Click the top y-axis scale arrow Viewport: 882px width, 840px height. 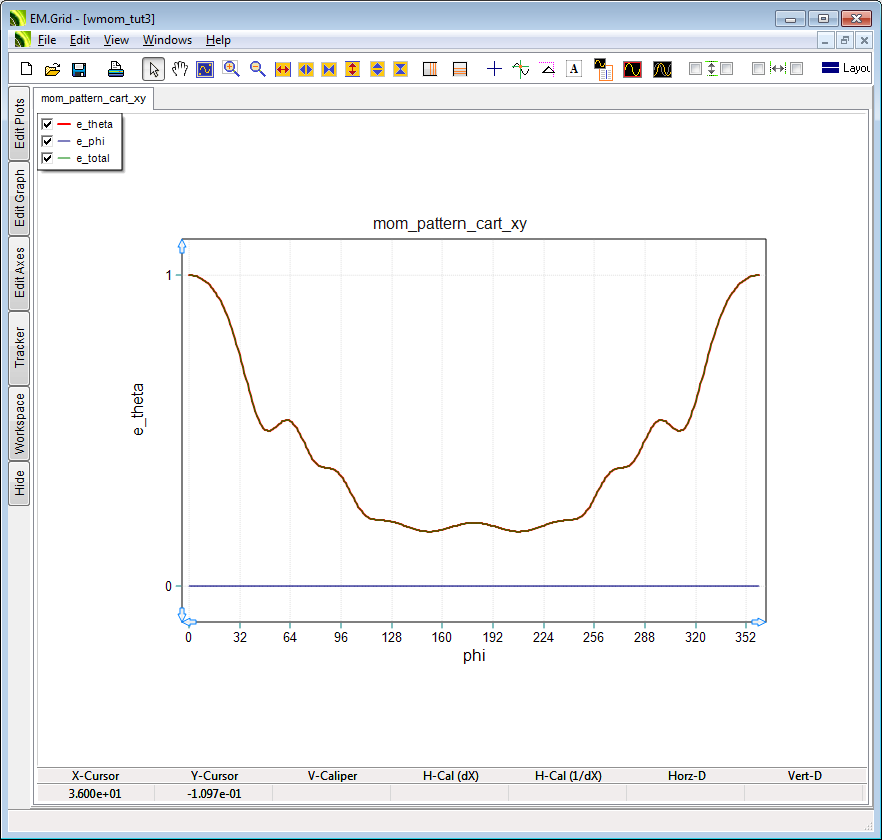[182, 245]
